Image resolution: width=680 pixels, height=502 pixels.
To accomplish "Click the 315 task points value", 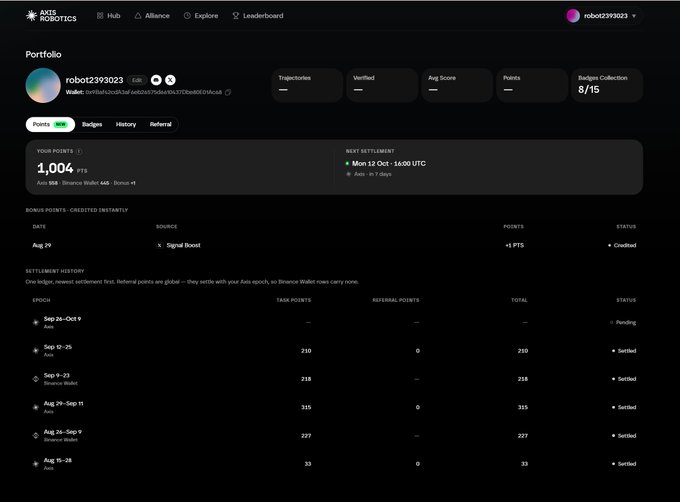I will [x=306, y=407].
